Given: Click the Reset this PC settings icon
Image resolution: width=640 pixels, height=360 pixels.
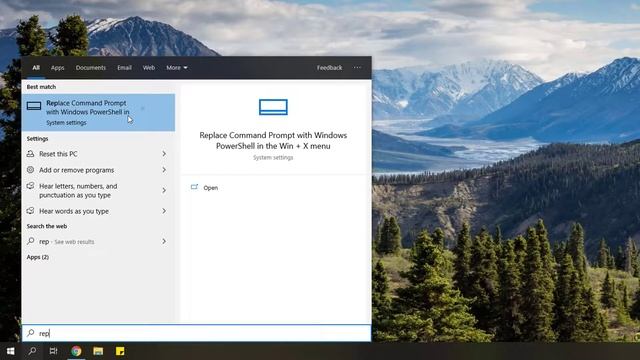Looking at the screenshot, I should (x=31, y=154).
